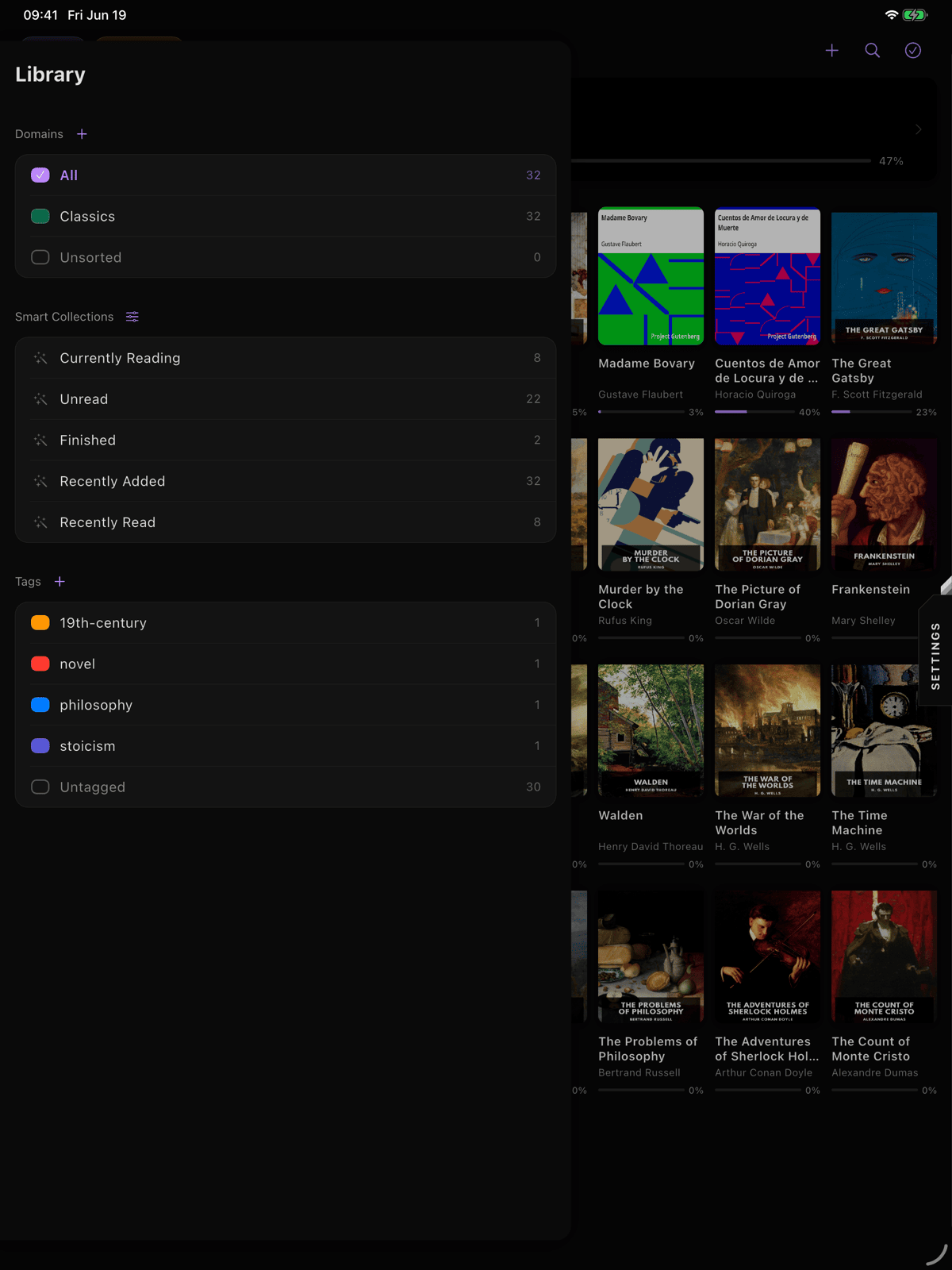Open the Currently Reading collection
Viewport: 952px width, 1270px height.
click(x=286, y=358)
